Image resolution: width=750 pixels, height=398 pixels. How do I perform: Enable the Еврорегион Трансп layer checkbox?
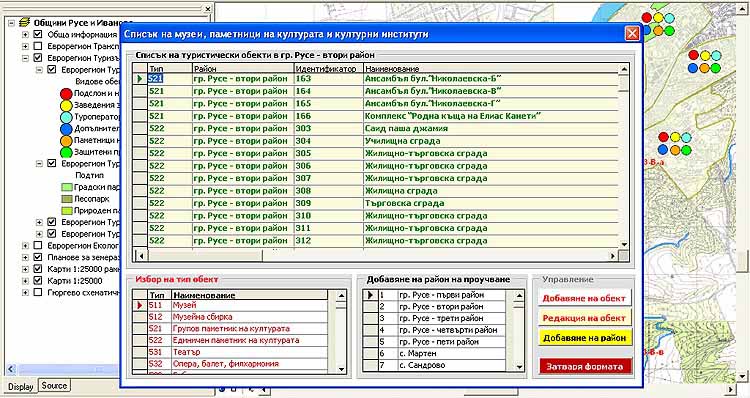(38, 46)
